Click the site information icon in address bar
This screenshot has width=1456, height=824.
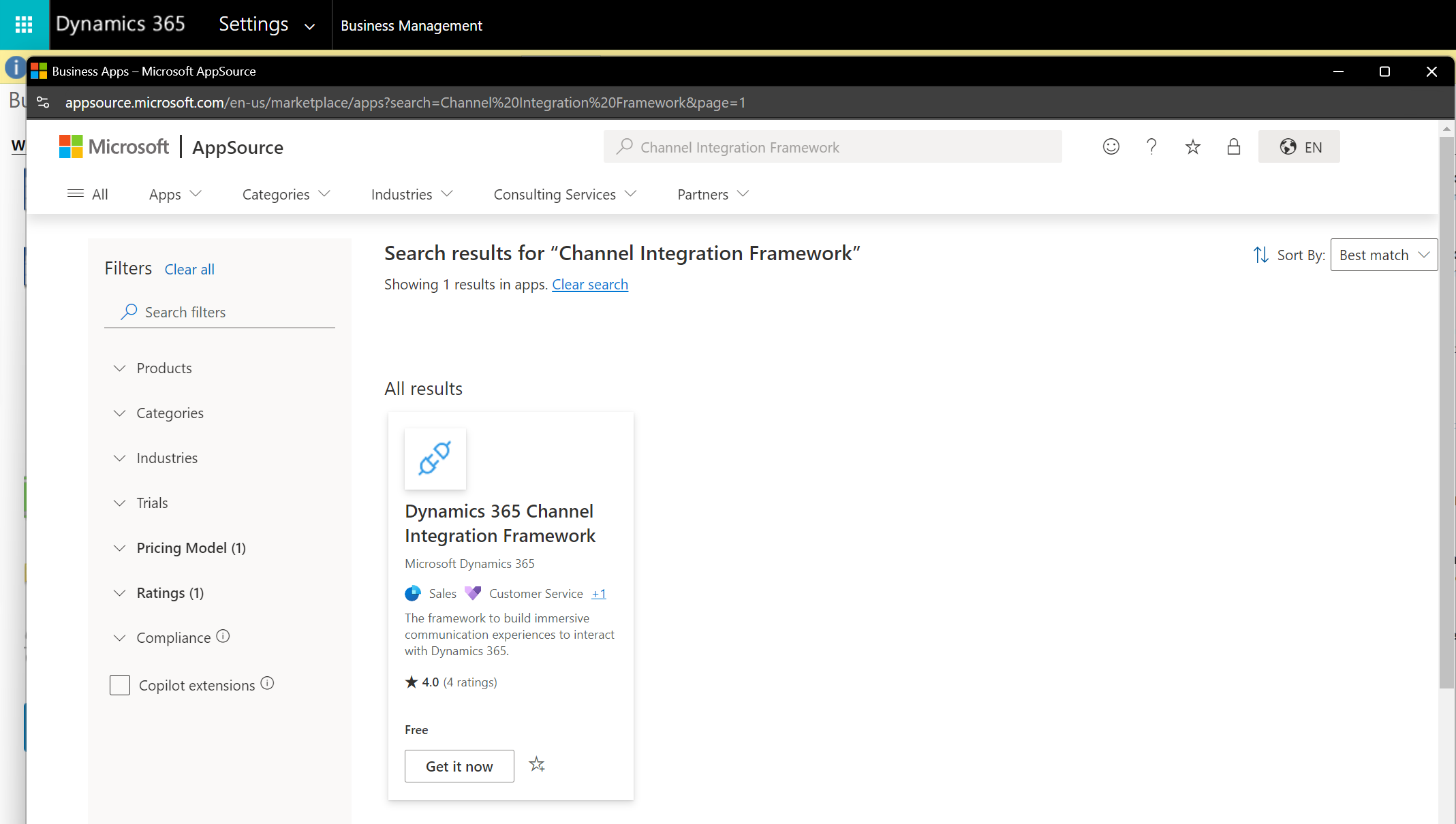(43, 102)
